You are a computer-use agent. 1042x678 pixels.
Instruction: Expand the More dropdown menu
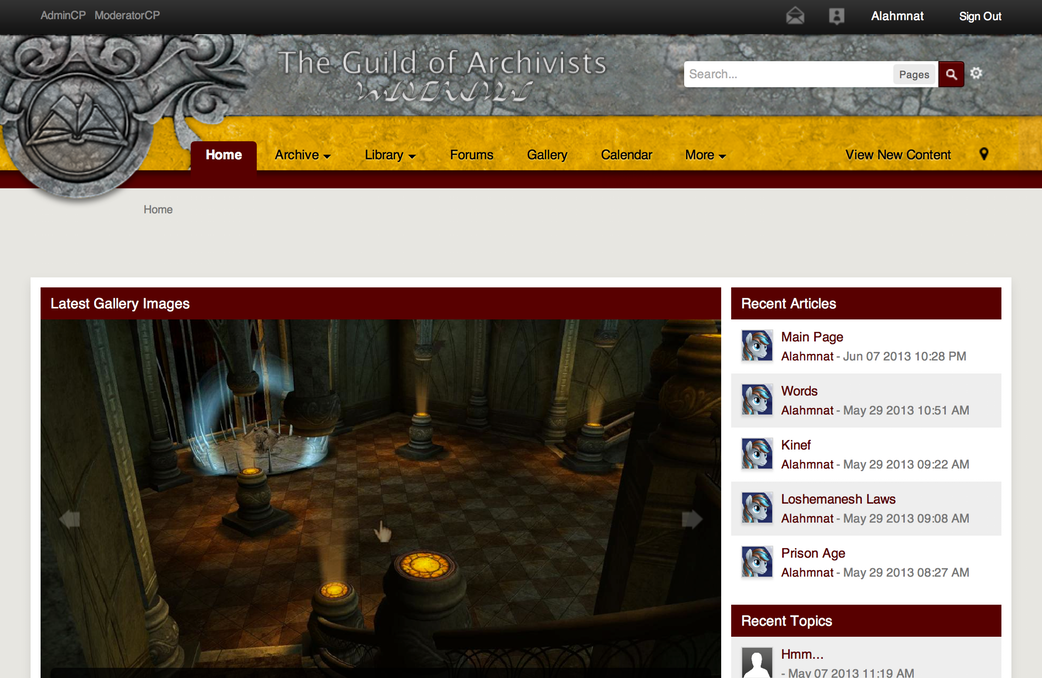coord(705,155)
